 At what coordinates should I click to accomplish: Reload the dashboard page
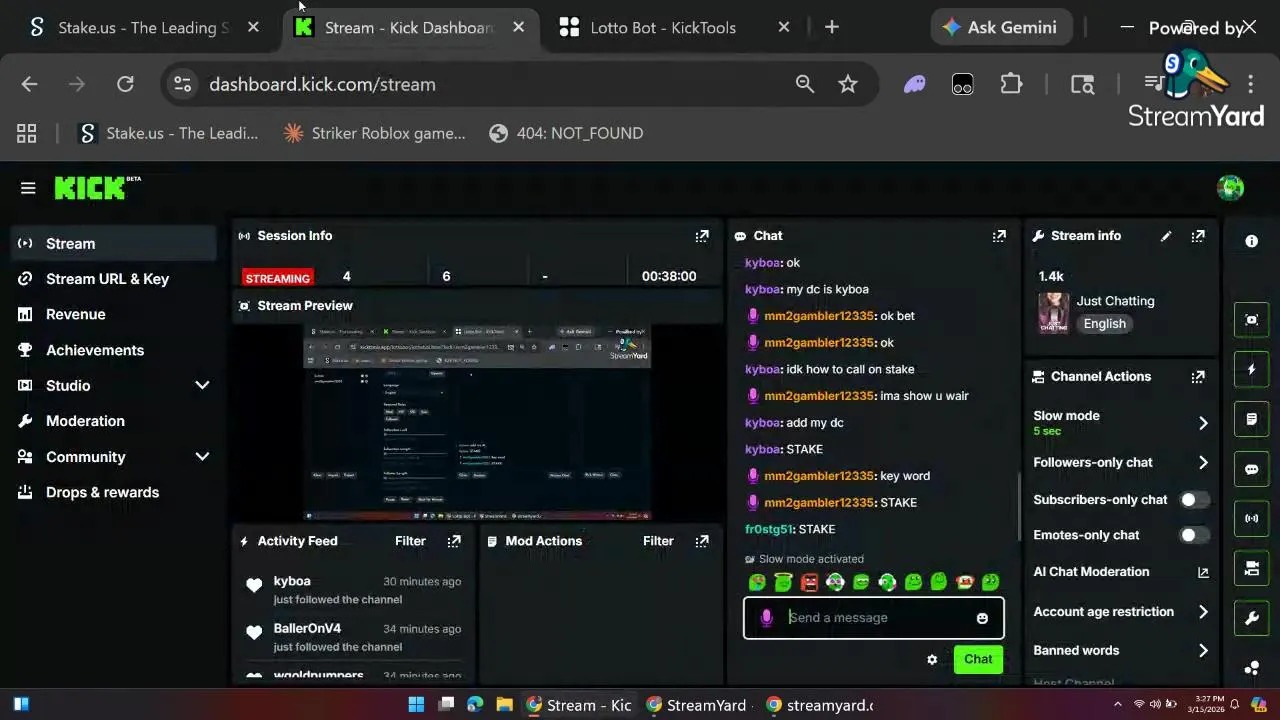pos(125,84)
